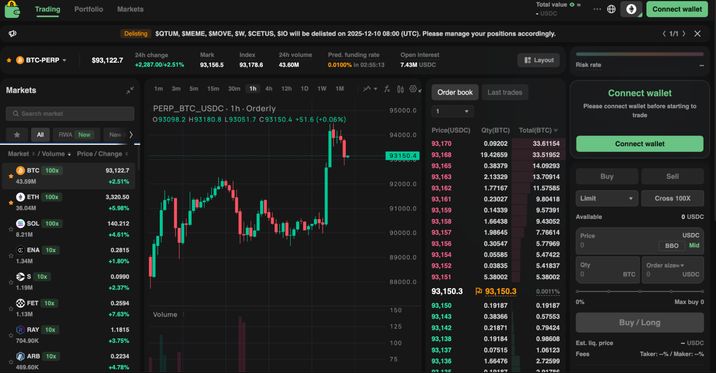The image size is (716, 373).
Task: Click the star favorites filter tab
Action: coord(17,135)
